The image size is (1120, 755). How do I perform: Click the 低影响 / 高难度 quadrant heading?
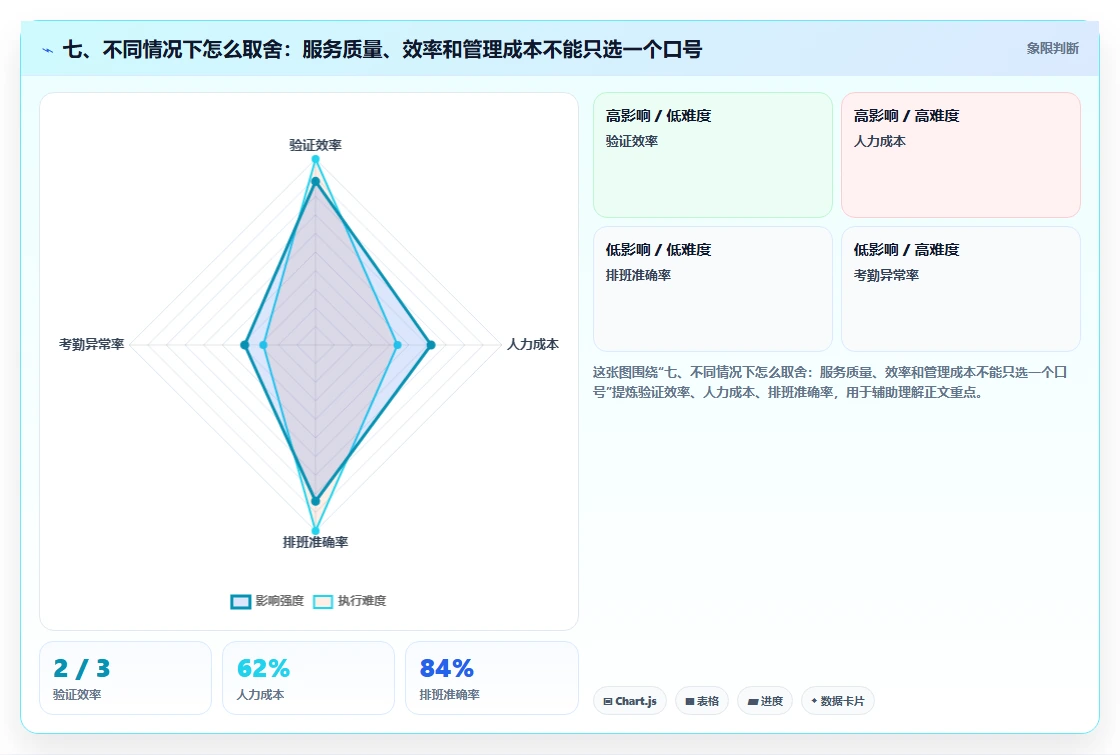click(906, 249)
